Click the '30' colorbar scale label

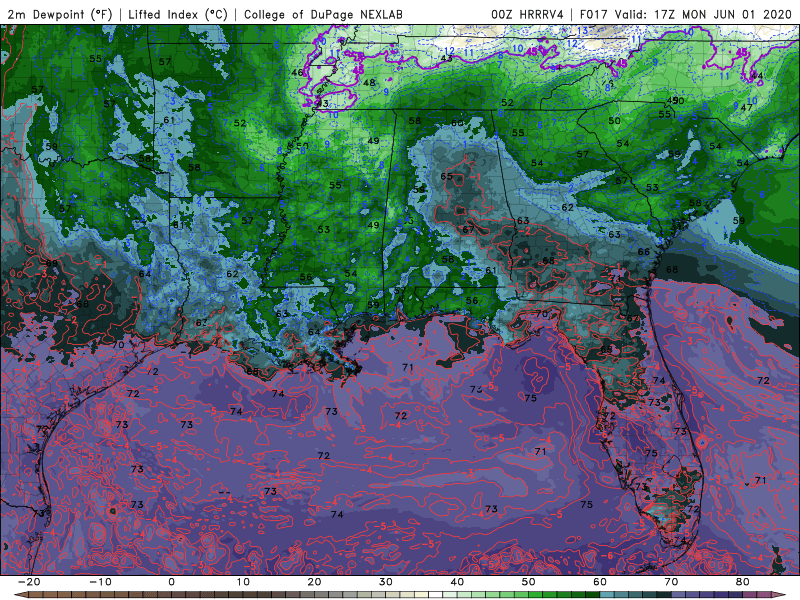[386, 582]
